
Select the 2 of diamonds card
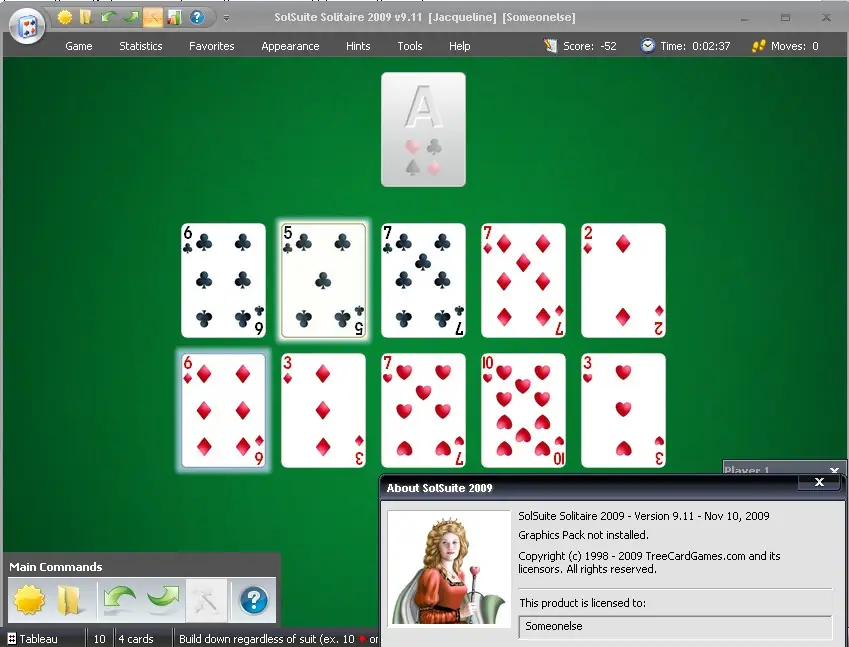coord(623,280)
